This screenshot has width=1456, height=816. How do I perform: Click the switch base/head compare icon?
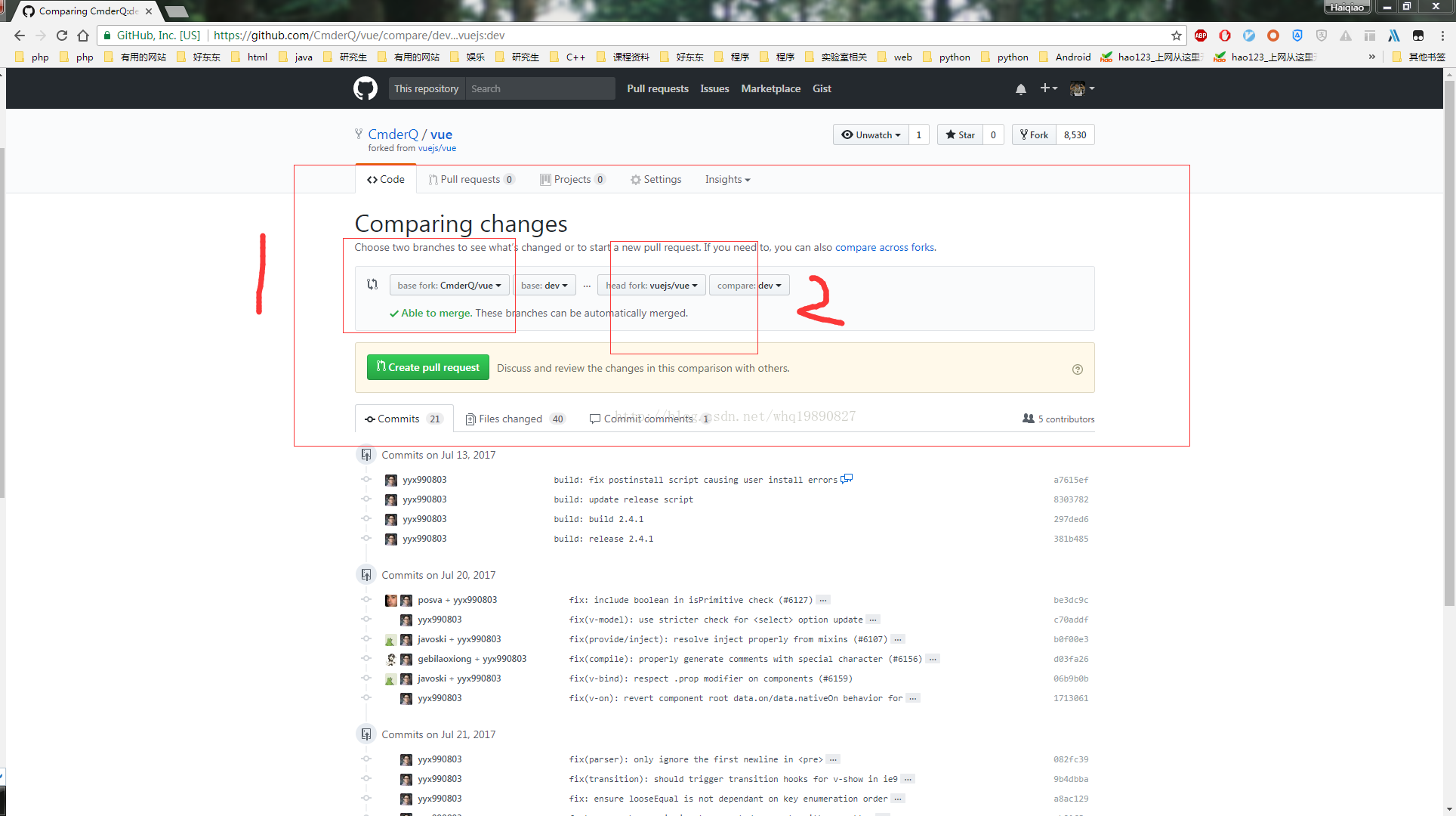click(372, 285)
